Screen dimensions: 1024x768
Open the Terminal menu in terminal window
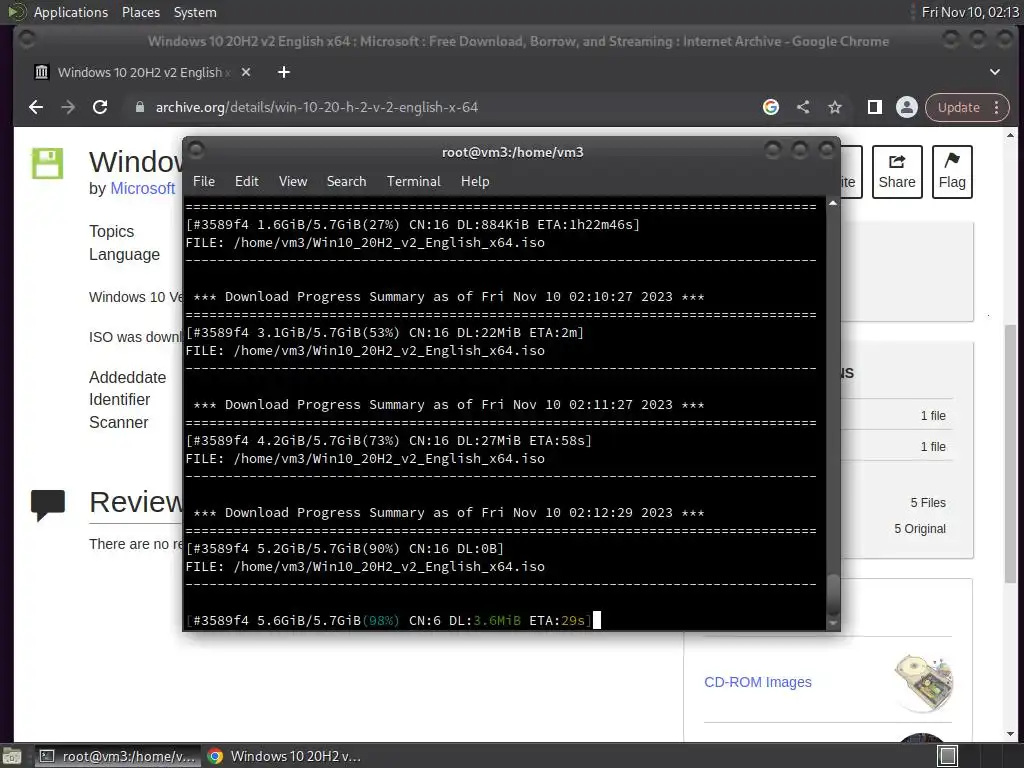(x=413, y=181)
